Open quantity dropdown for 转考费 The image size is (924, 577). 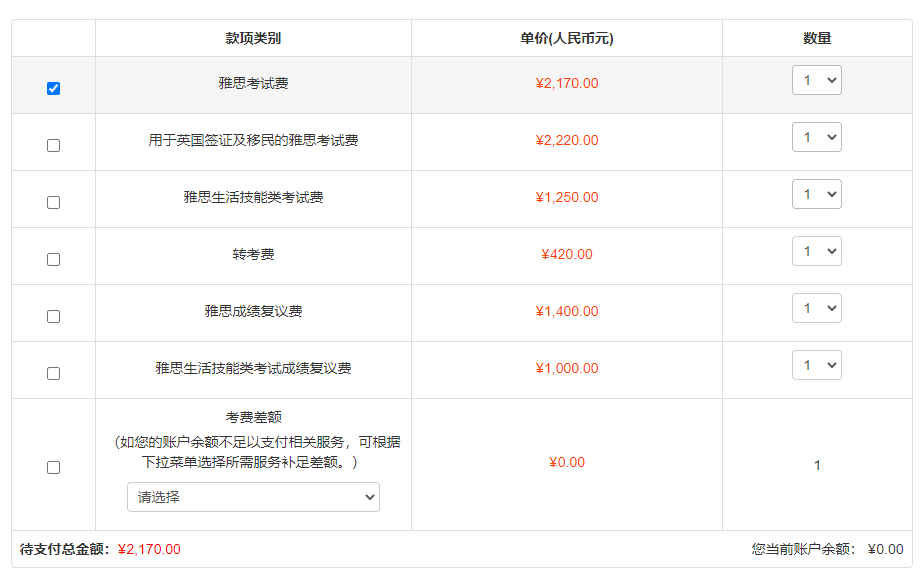[817, 251]
